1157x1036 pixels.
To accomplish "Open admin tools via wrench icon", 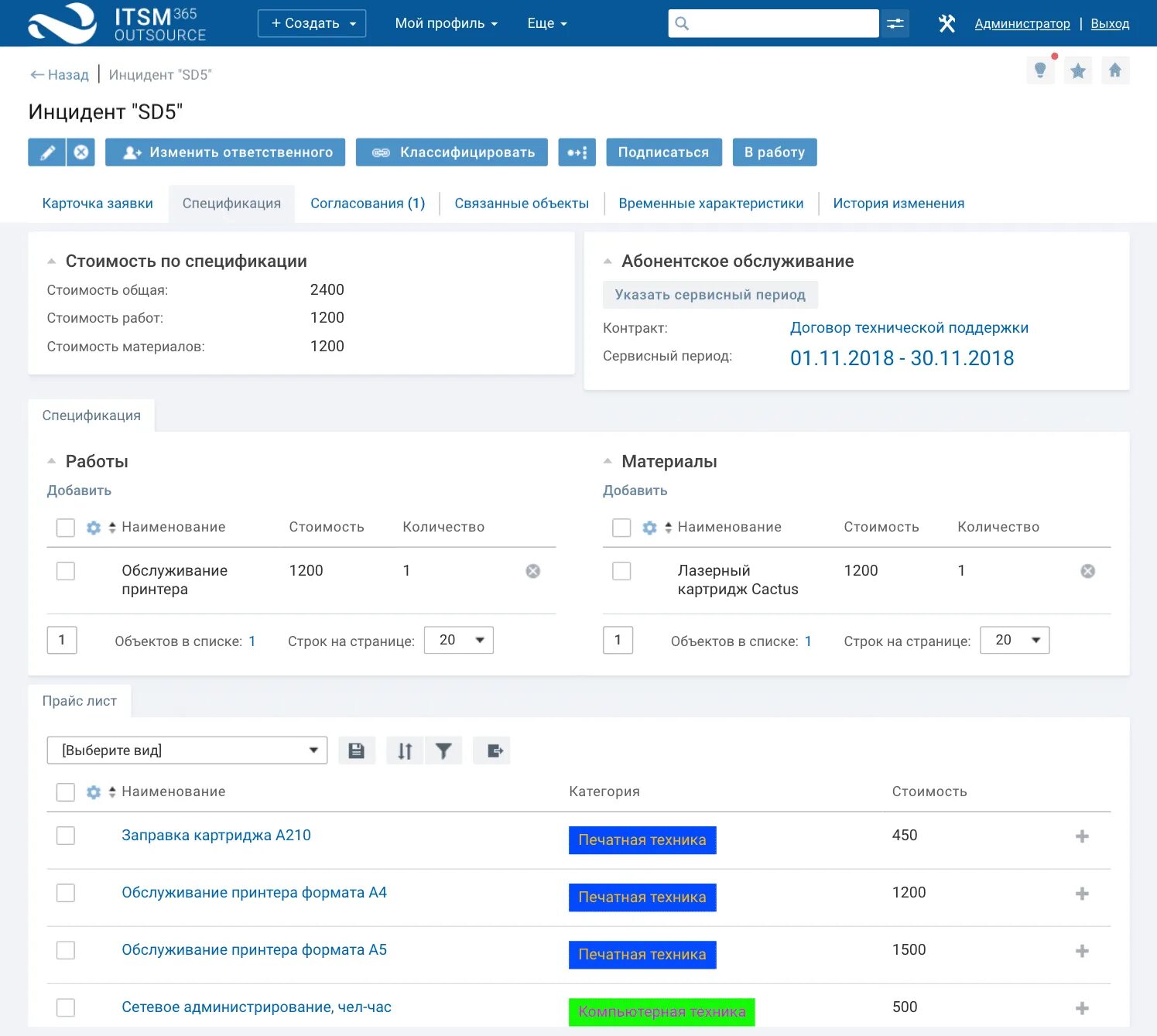I will 946,22.
